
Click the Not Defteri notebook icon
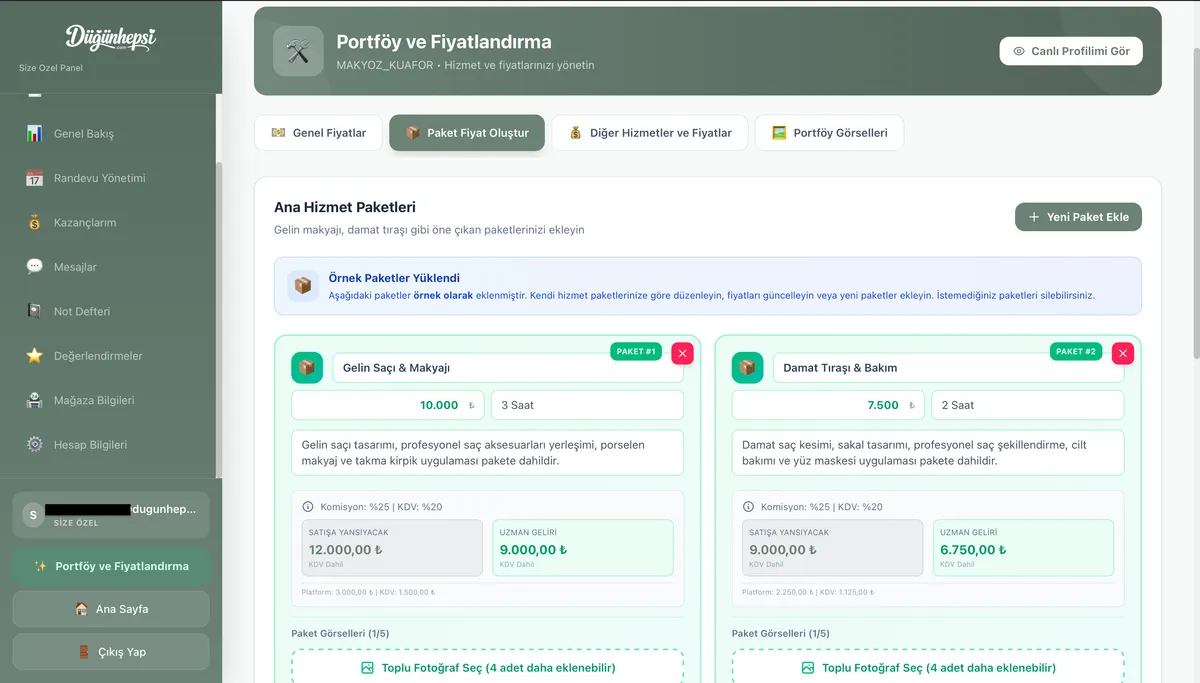pyautogui.click(x=34, y=311)
